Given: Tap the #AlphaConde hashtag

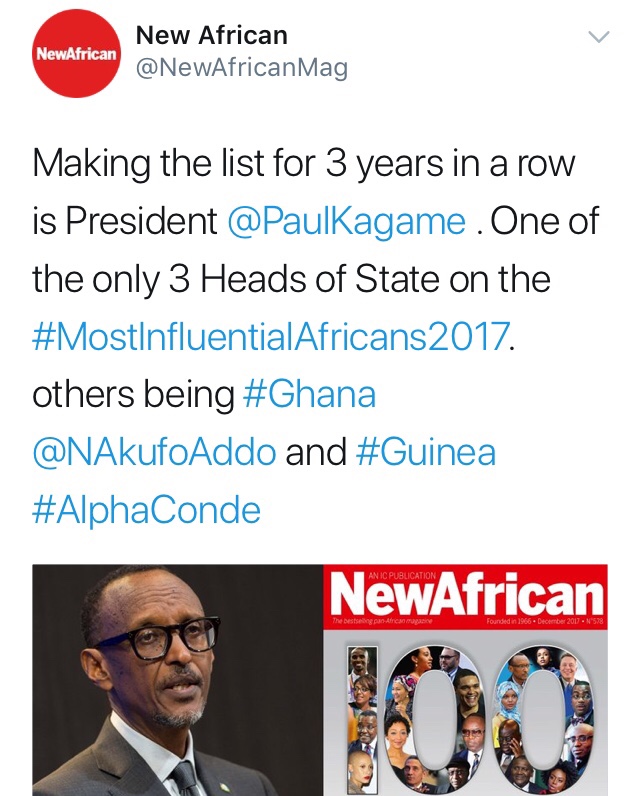Looking at the screenshot, I should [x=146, y=511].
